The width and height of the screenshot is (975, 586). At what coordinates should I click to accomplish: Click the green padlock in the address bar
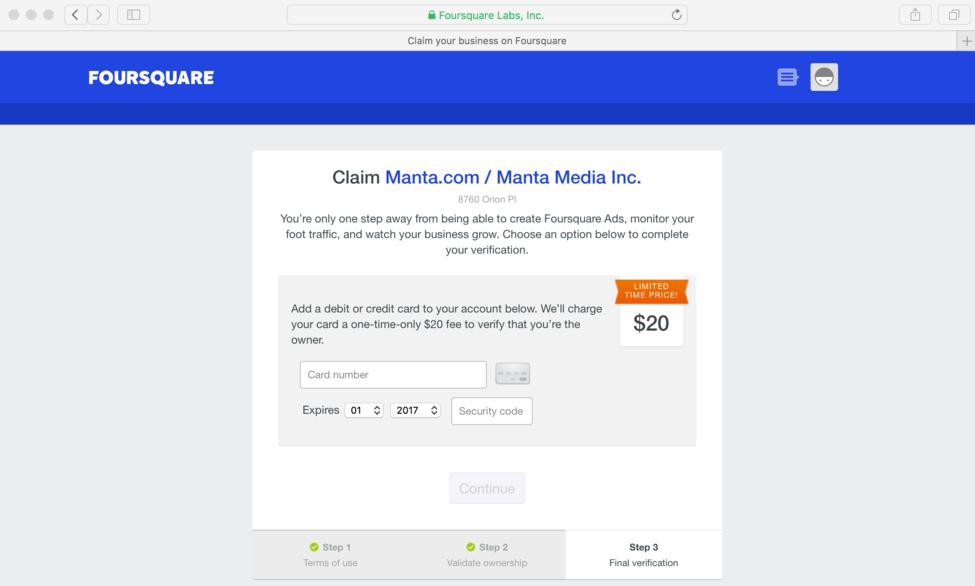[x=432, y=15]
